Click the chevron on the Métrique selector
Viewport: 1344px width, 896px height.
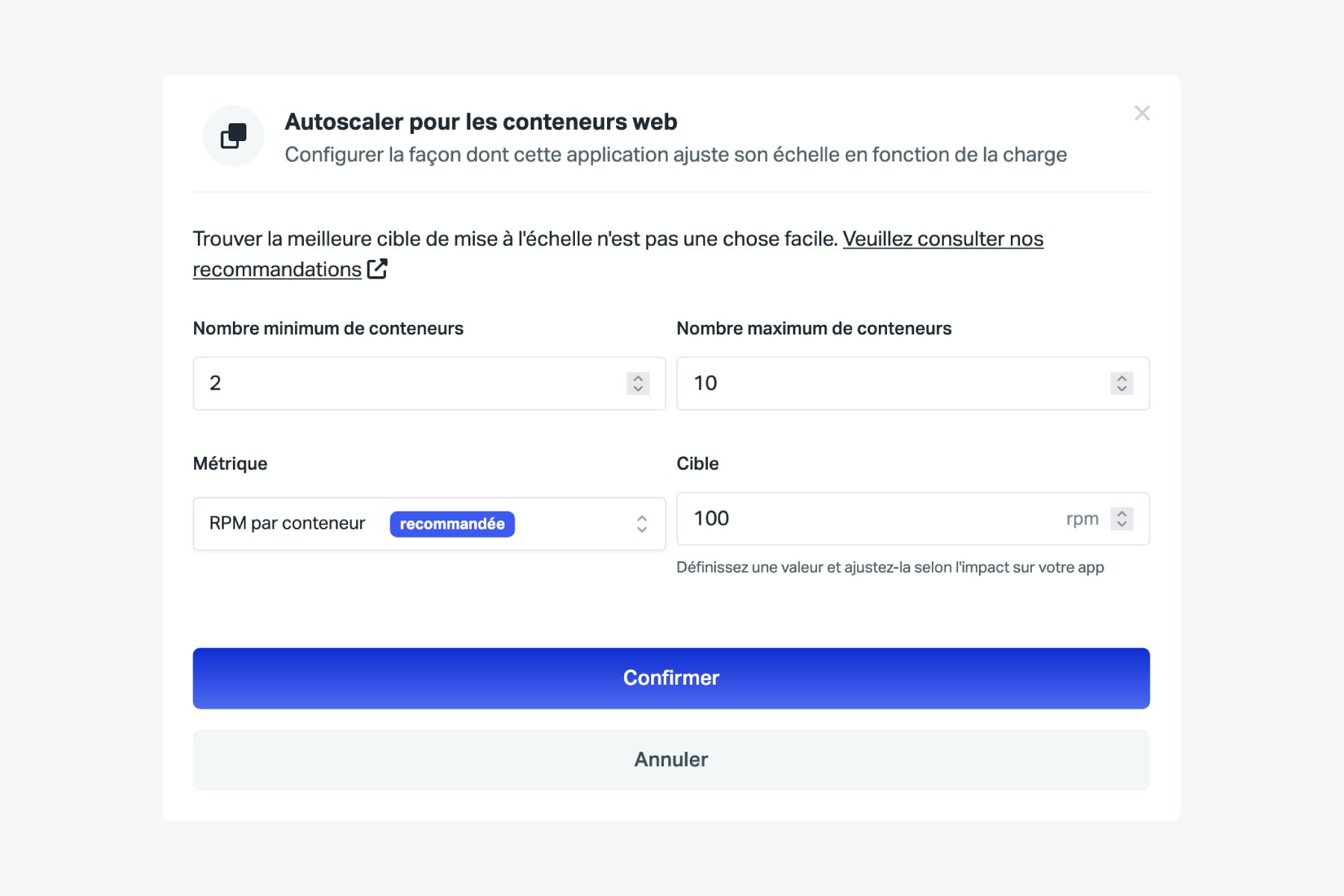tap(641, 523)
